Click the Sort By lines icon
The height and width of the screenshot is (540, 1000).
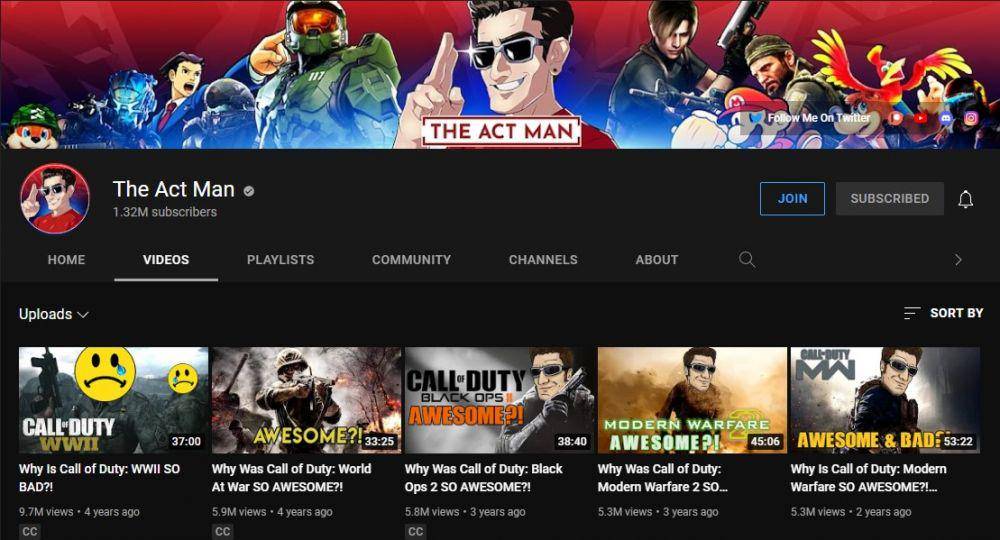(912, 313)
